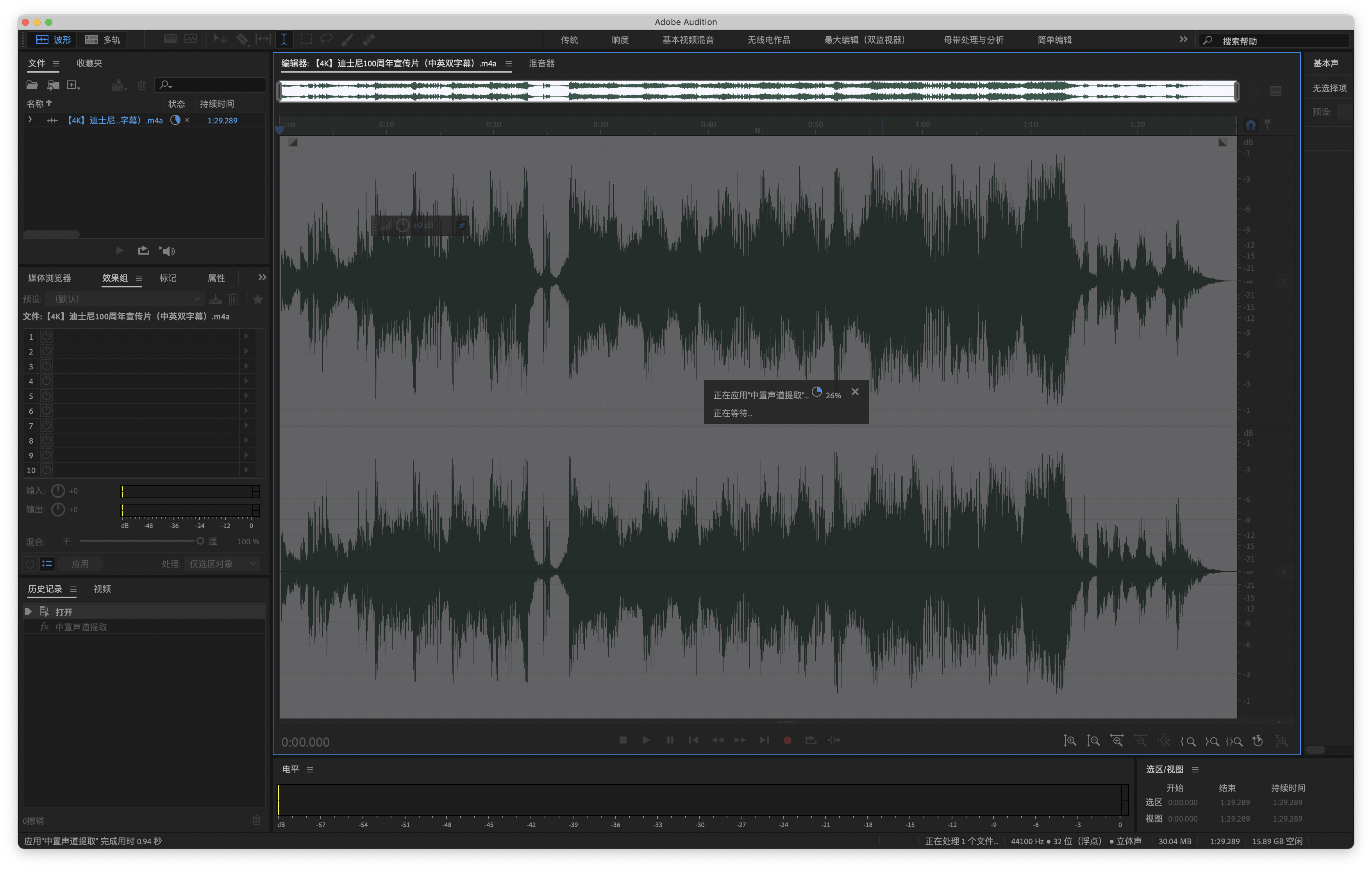Screen dimensions: 1372x870
Task: Switch to Multitrack (多轨) view
Action: (x=103, y=39)
